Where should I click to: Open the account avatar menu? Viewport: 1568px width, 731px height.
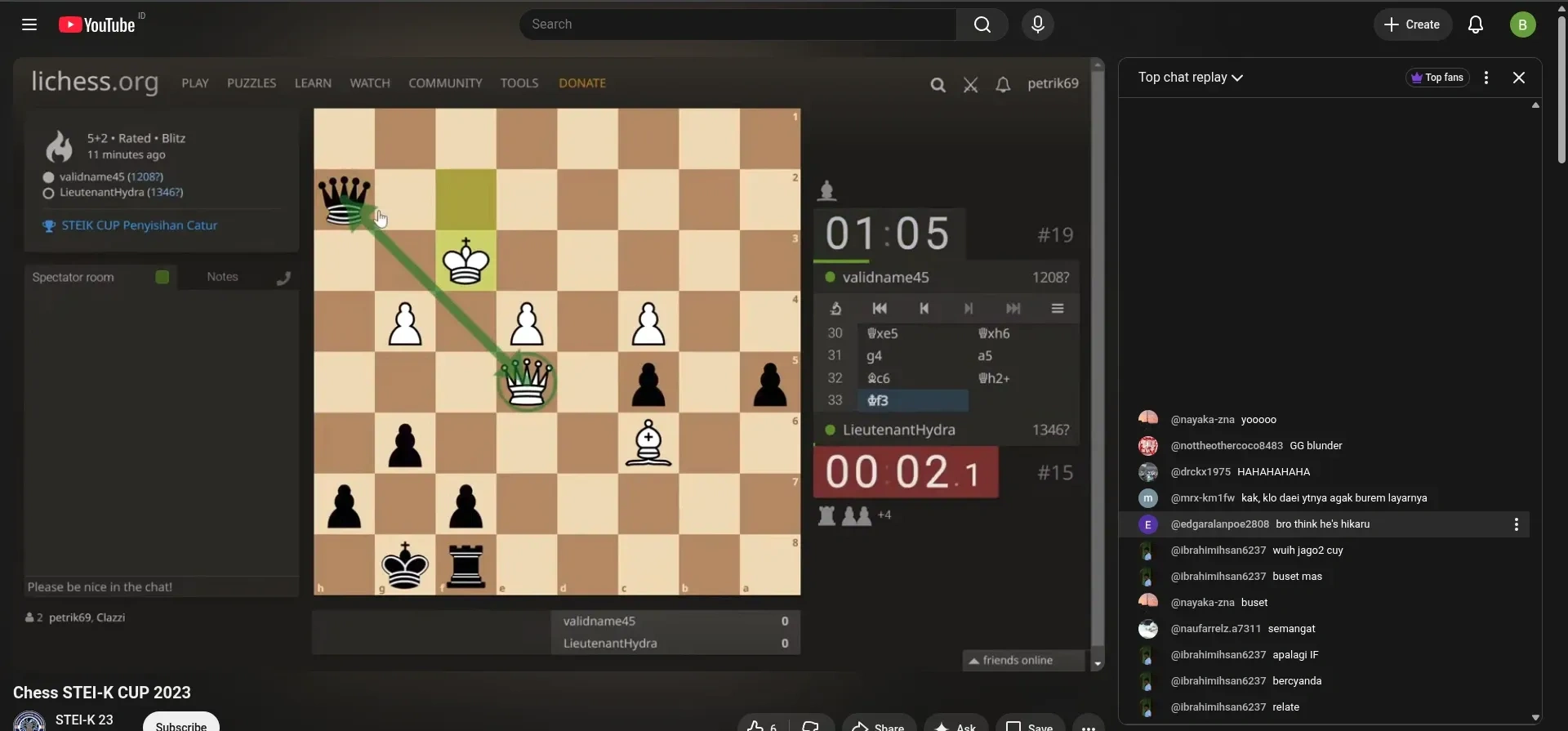click(1522, 25)
